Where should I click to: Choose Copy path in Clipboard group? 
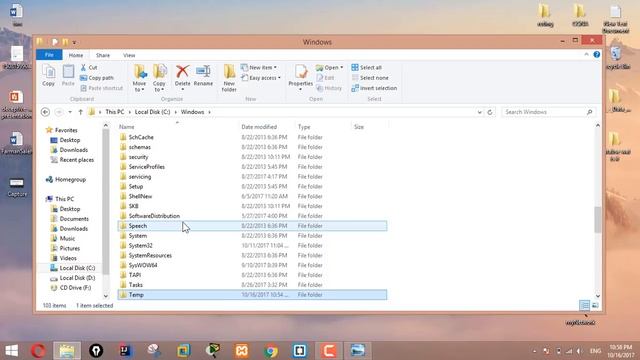tap(97, 78)
